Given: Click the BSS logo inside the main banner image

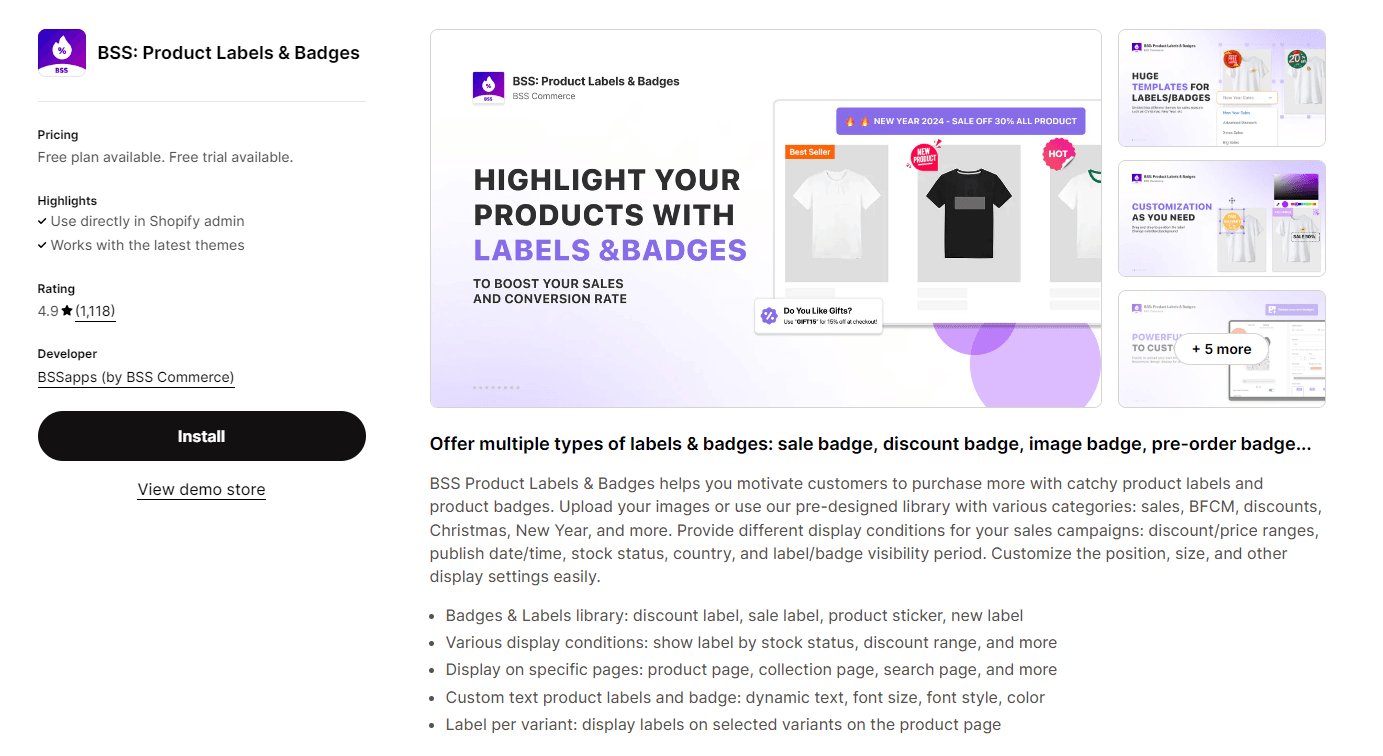Looking at the screenshot, I should [488, 87].
